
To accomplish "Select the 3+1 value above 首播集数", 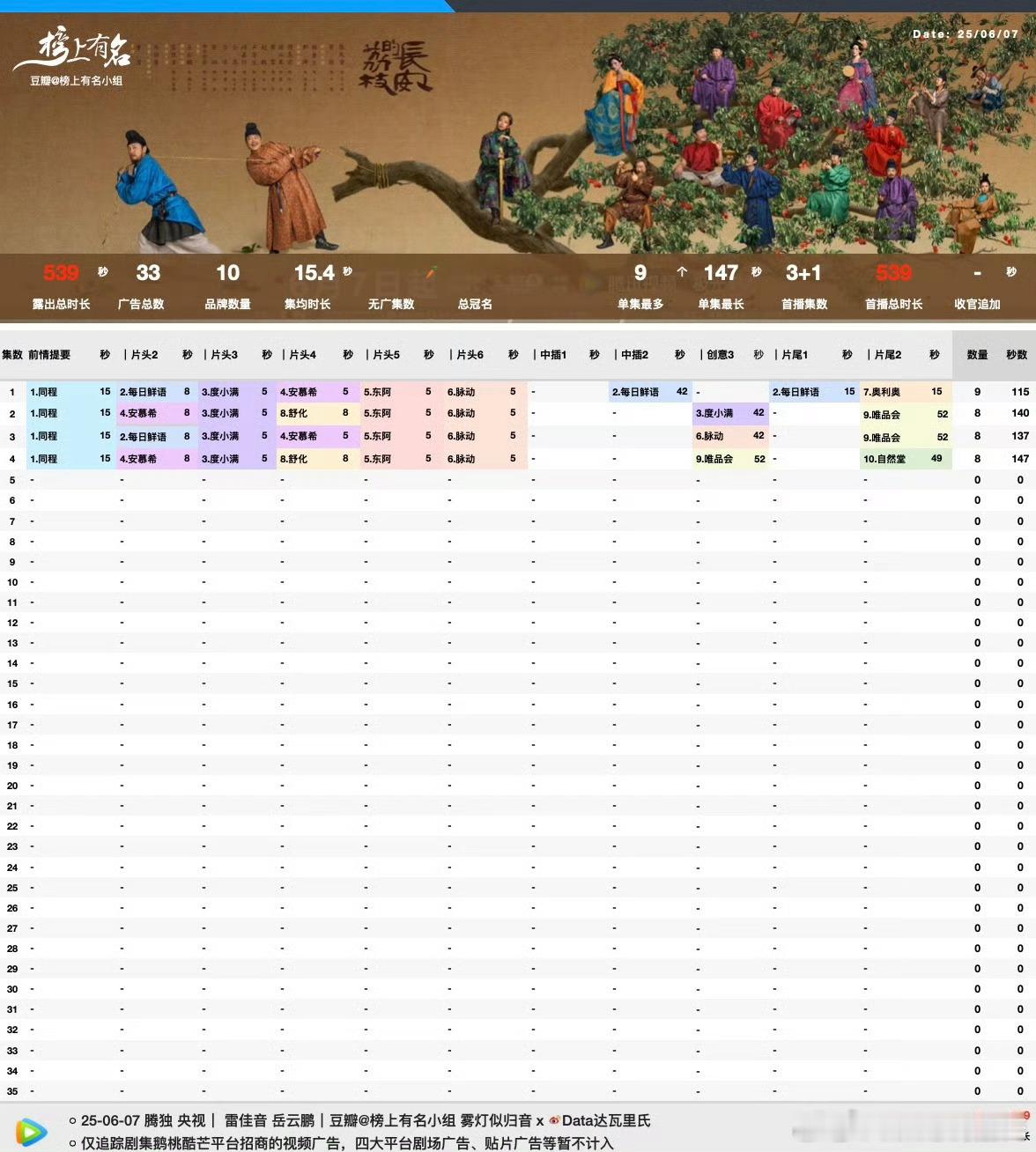I will 803,273.
